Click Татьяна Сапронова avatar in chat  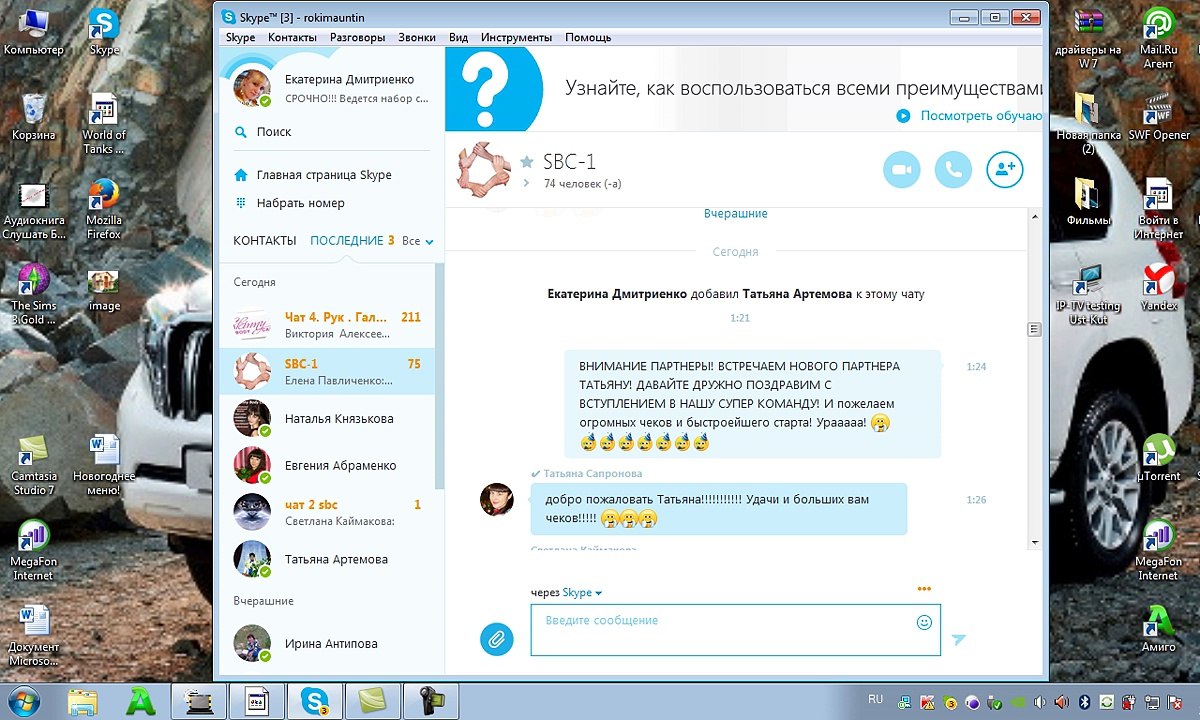coord(497,499)
